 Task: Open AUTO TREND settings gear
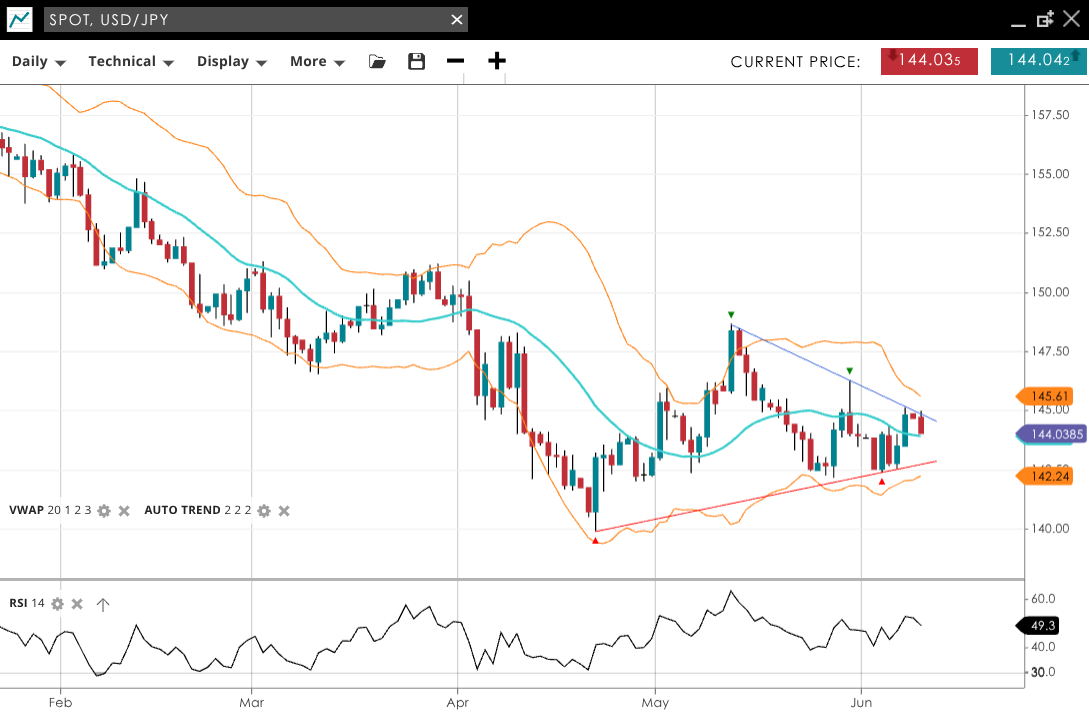pos(264,511)
